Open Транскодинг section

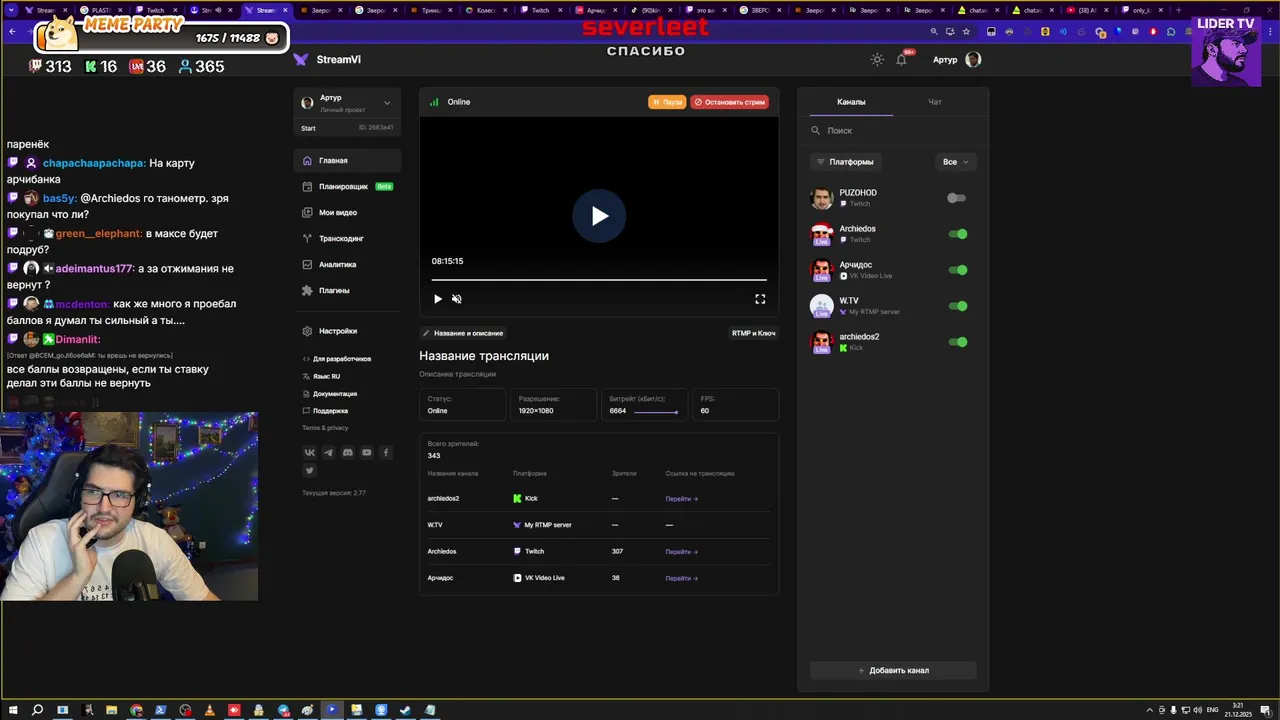[347, 238]
